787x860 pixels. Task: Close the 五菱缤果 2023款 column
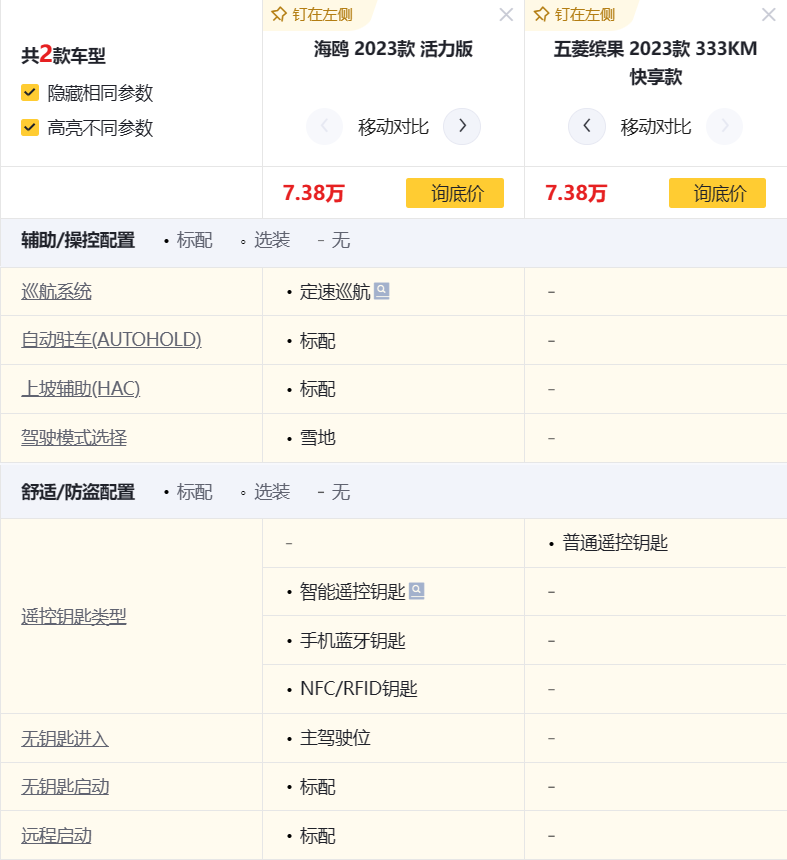[x=768, y=15]
